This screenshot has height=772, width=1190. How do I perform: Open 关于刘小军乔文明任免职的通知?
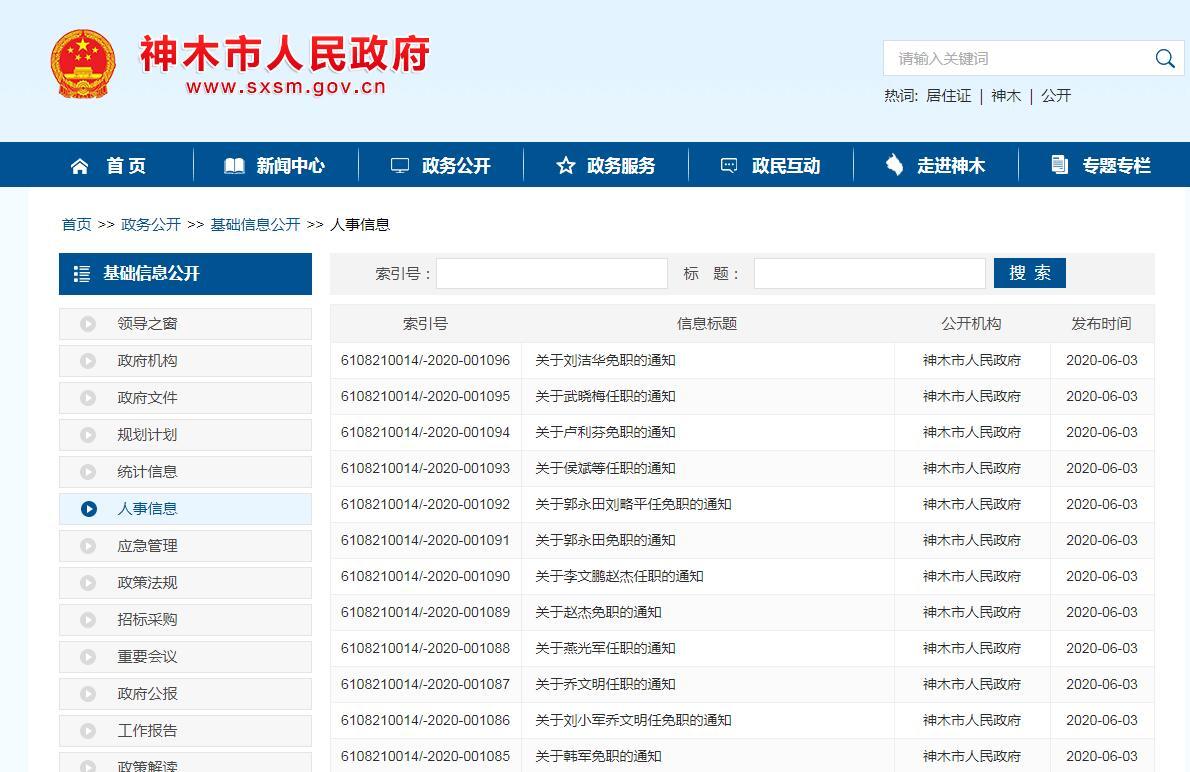(x=634, y=720)
